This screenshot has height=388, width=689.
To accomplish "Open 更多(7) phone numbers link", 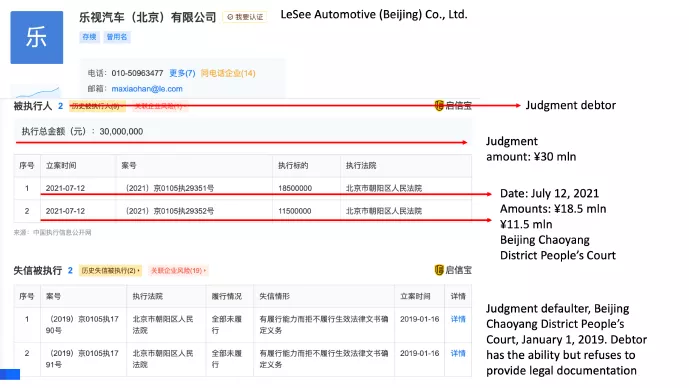I will [182, 73].
